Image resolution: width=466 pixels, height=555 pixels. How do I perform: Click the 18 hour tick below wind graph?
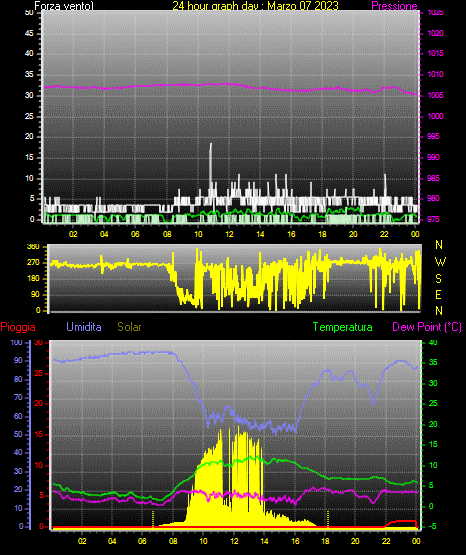pyautogui.click(x=322, y=234)
